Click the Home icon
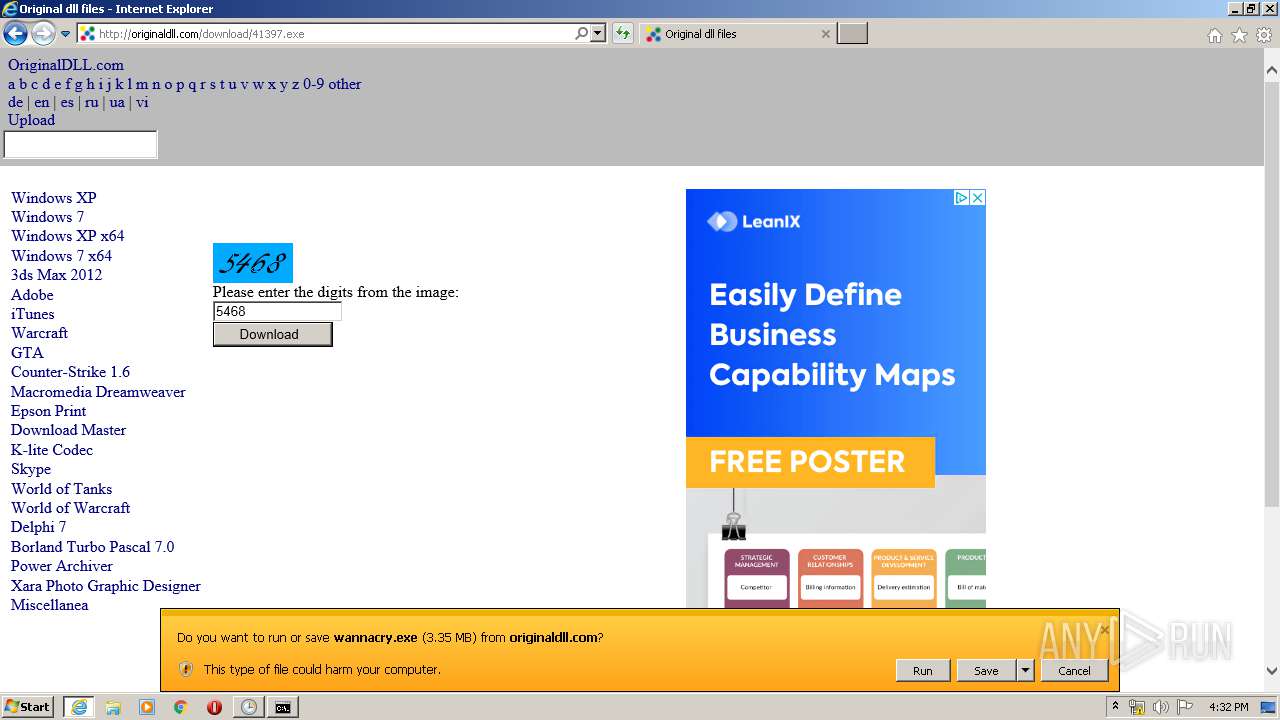The width and height of the screenshot is (1280, 720). (x=1214, y=35)
